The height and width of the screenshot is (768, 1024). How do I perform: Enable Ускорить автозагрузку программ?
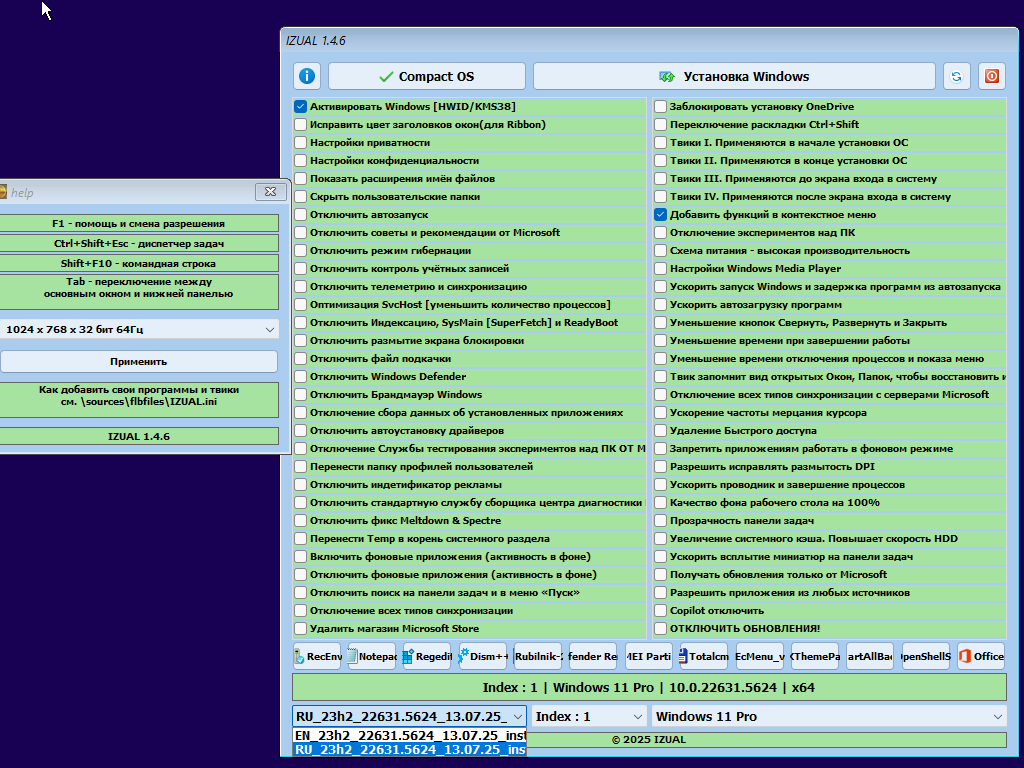pyautogui.click(x=660, y=304)
